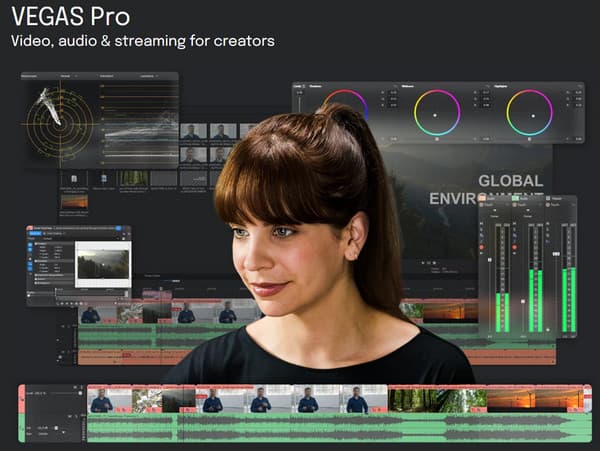Click the green track icon atop second mixer channel
This screenshot has width=600, height=451.
click(515, 198)
